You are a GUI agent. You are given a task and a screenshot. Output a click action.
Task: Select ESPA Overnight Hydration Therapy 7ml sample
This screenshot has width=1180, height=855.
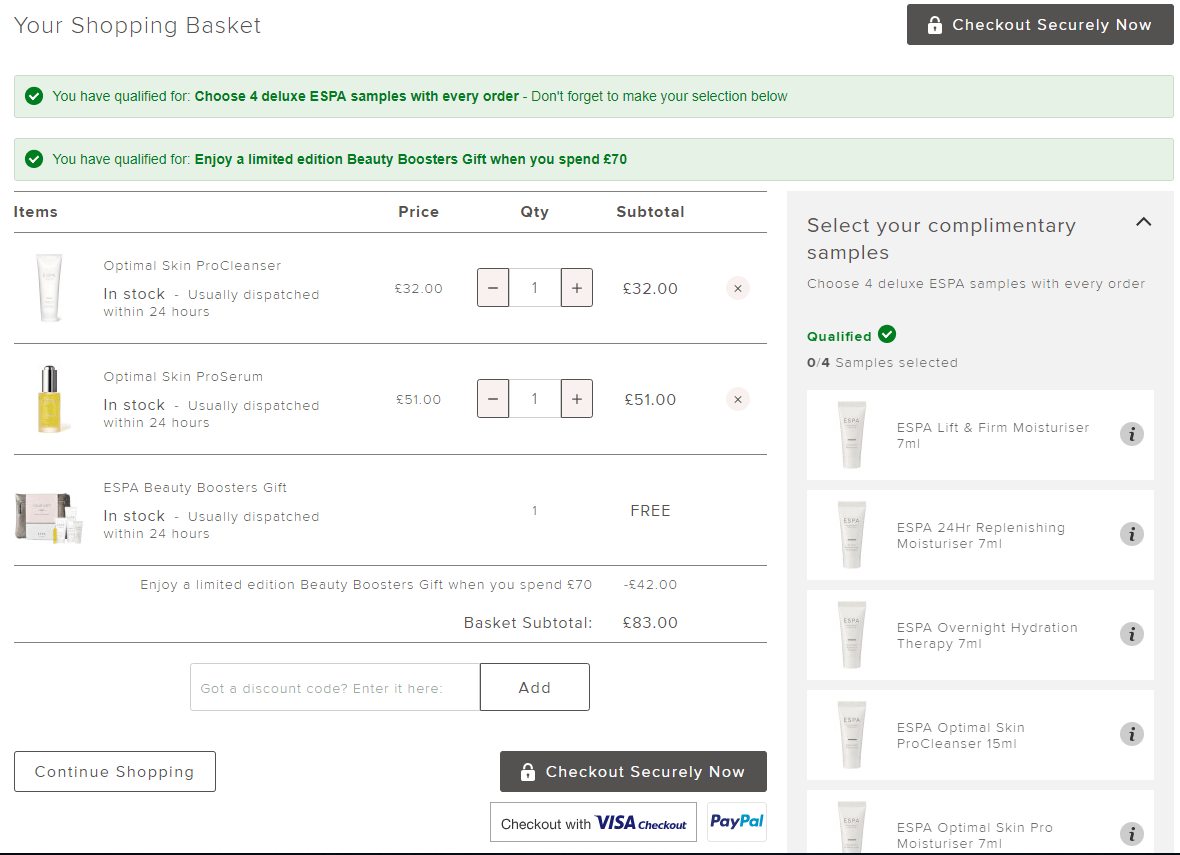click(x=980, y=635)
